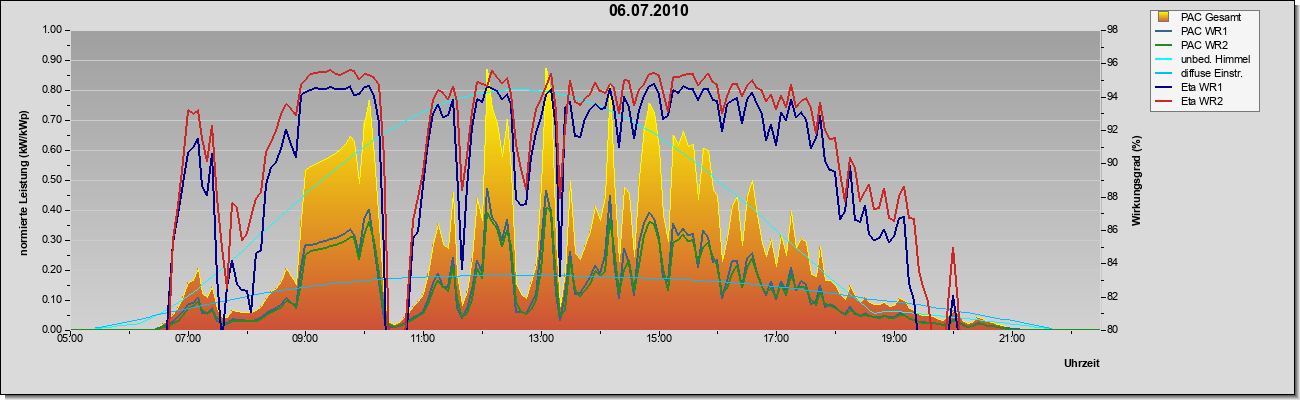Select the Eta WR2 legend entry
The height and width of the screenshot is (400, 1300).
1202,101
